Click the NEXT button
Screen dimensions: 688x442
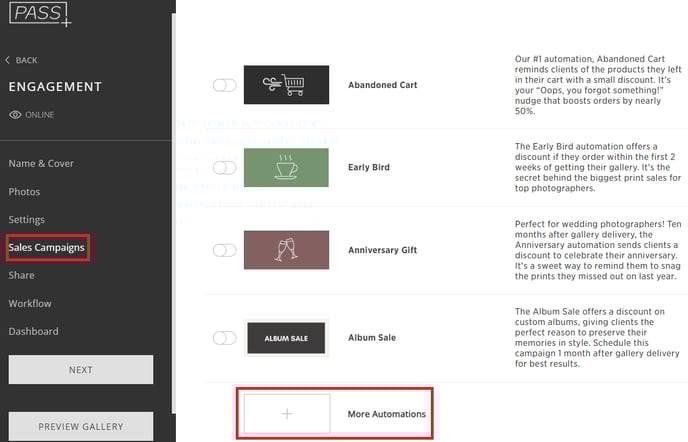[x=81, y=370]
